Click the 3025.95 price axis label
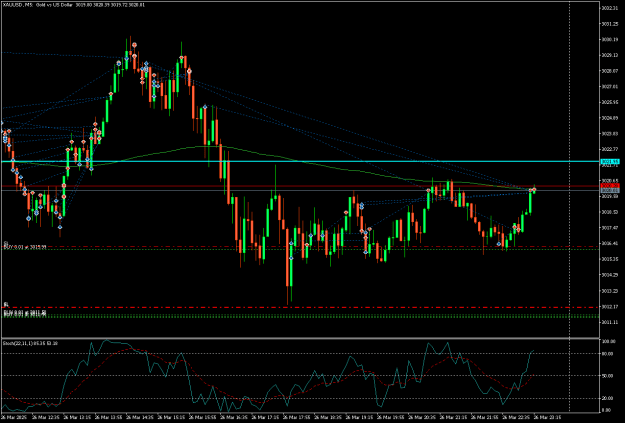Viewport: 625px width, 423px height. pos(610,102)
